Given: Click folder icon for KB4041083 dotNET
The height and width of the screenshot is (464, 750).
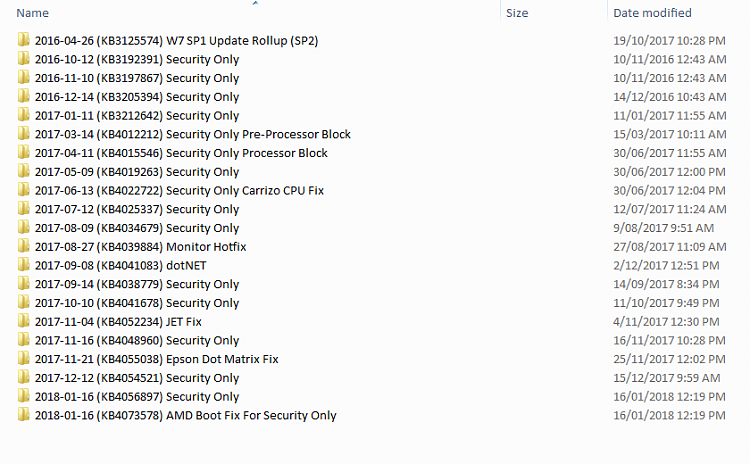Looking at the screenshot, I should [24, 265].
